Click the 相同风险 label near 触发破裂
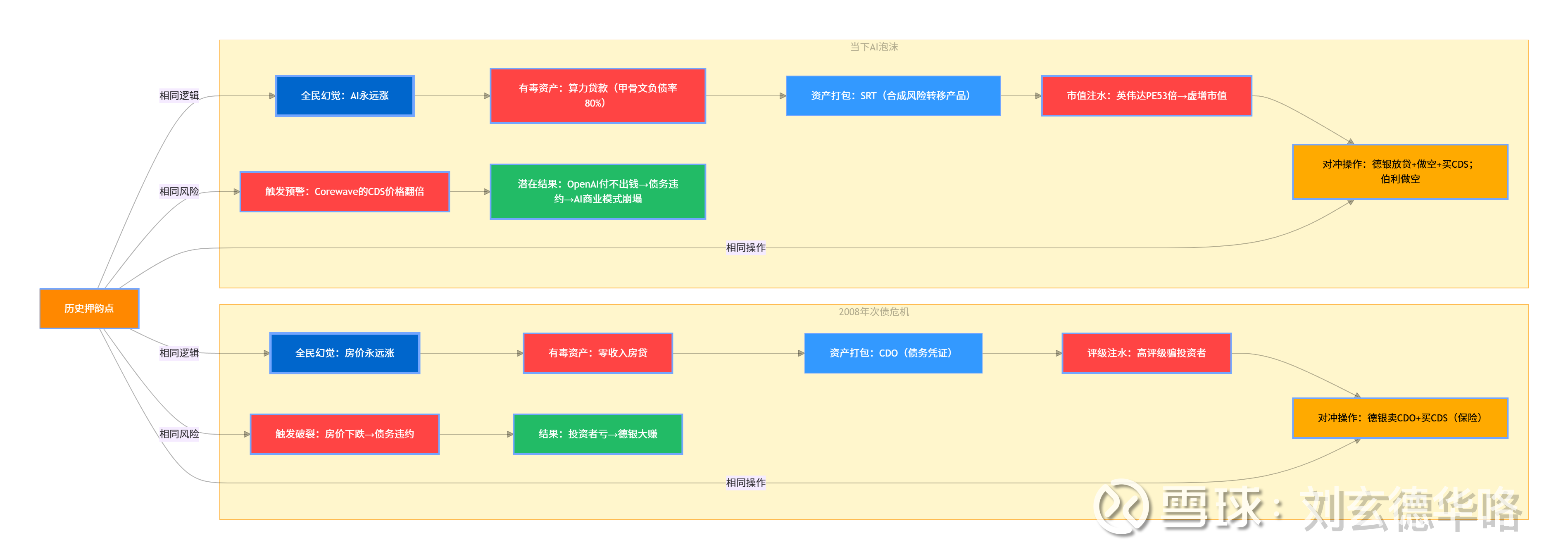The width and height of the screenshot is (1568, 559). point(179,433)
